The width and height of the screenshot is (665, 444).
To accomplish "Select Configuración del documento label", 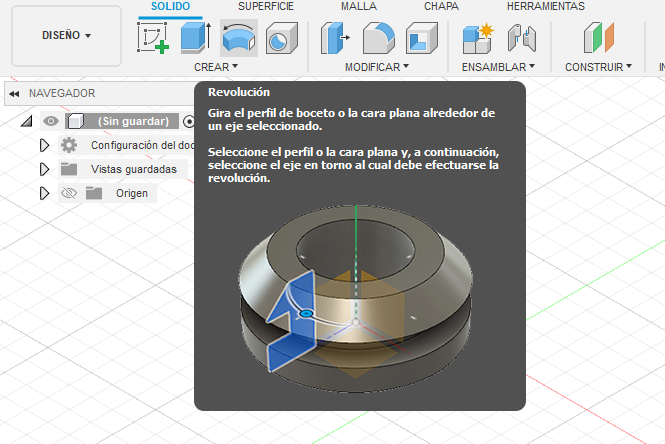I will [x=142, y=145].
